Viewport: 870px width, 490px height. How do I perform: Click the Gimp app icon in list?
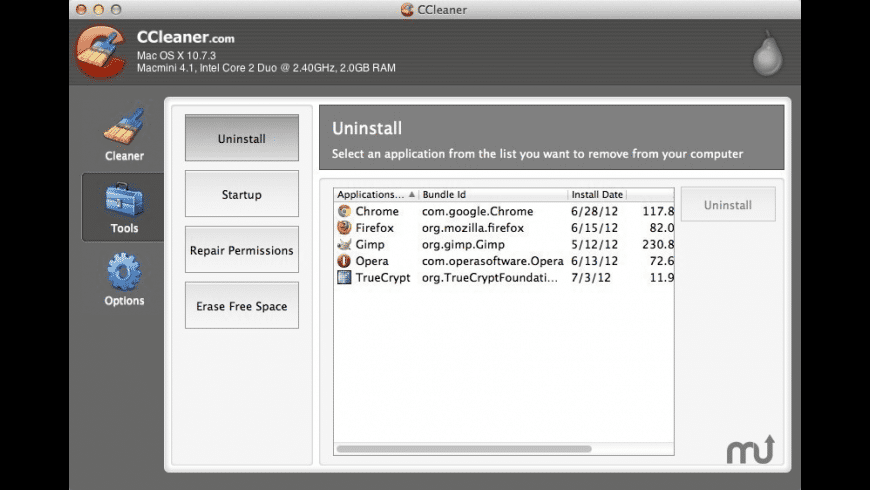[344, 244]
